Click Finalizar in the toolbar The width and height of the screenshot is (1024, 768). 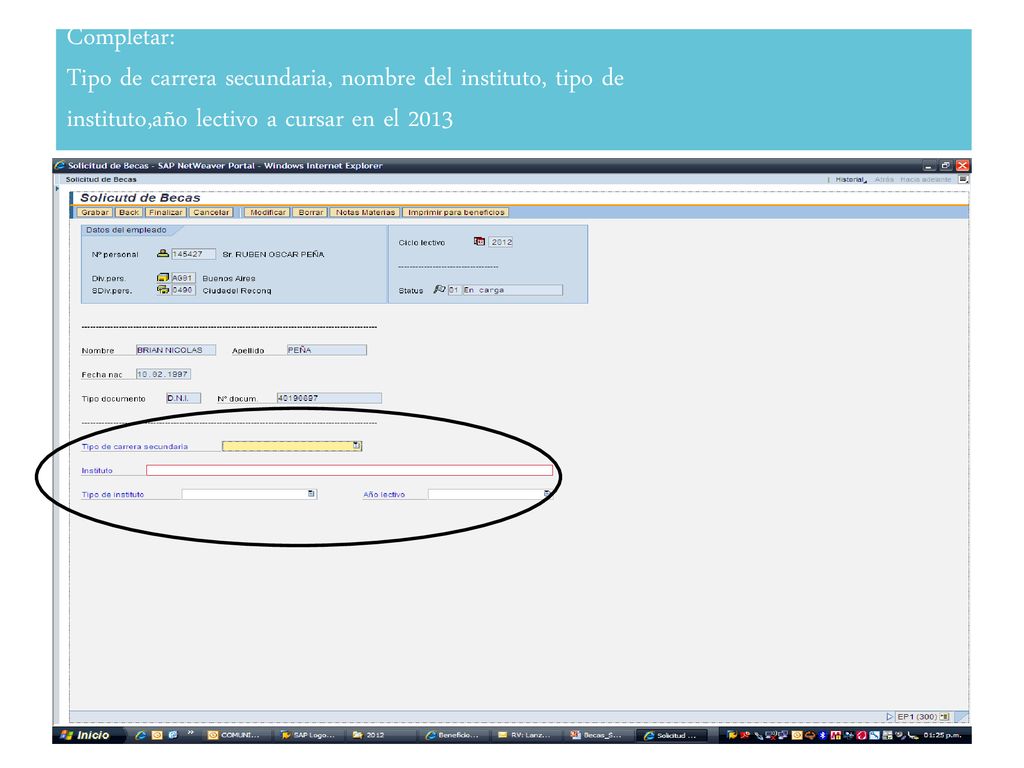point(165,212)
